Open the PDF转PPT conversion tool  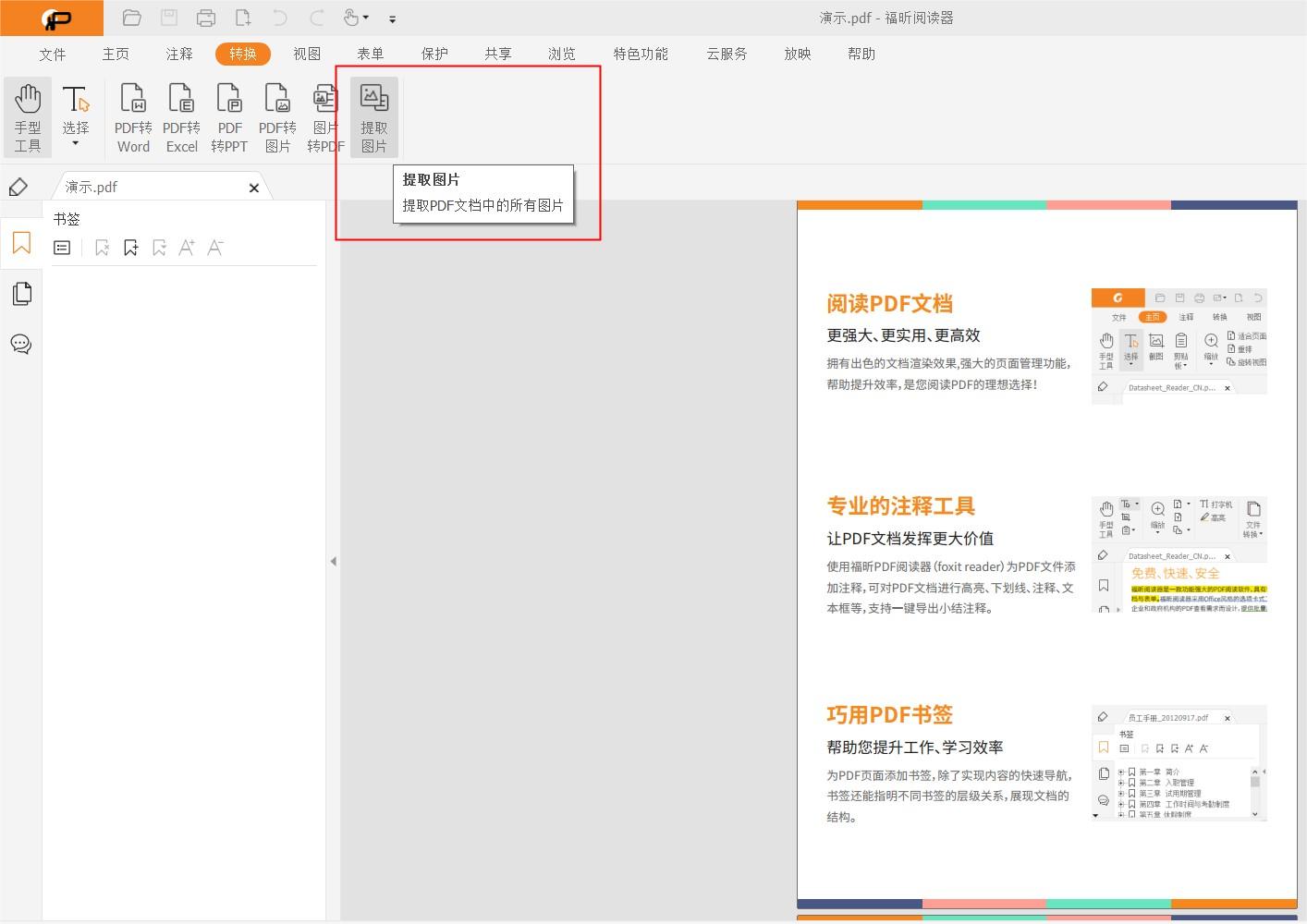(229, 117)
